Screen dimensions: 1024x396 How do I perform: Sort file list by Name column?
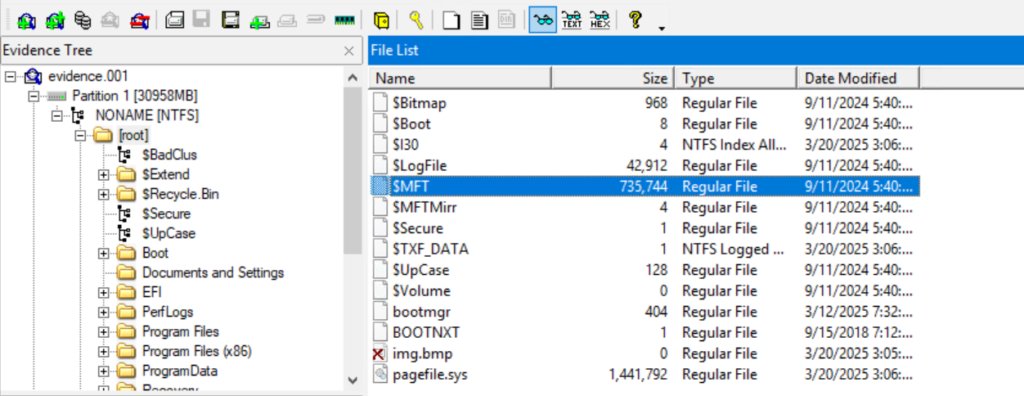point(460,78)
